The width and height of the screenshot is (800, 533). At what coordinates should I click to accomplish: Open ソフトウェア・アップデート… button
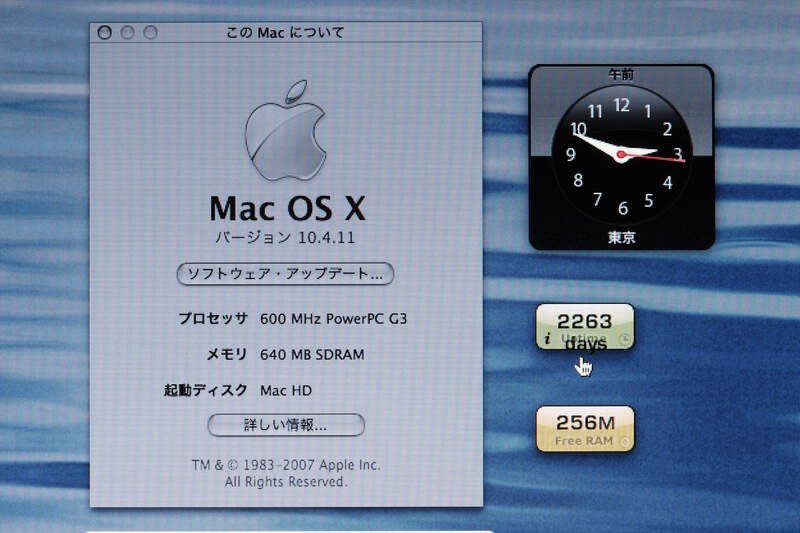(285, 274)
